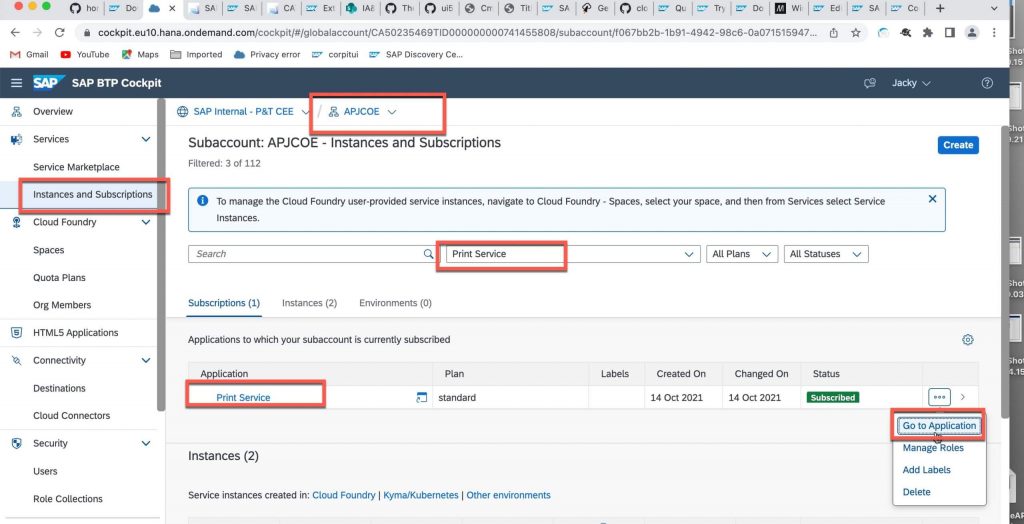
Task: Open the browser side panel icon
Action: click(950, 33)
